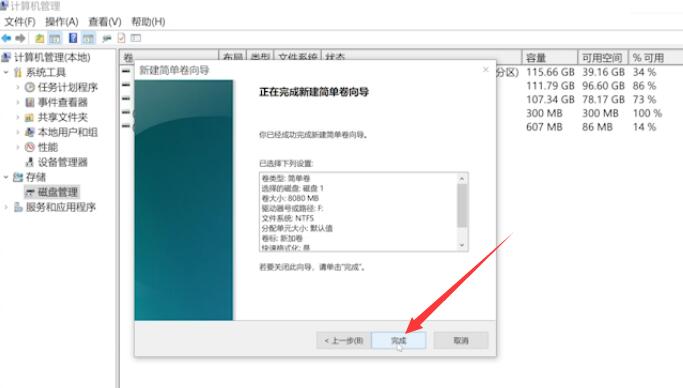Click the 上一步 back button

pyautogui.click(x=344, y=341)
